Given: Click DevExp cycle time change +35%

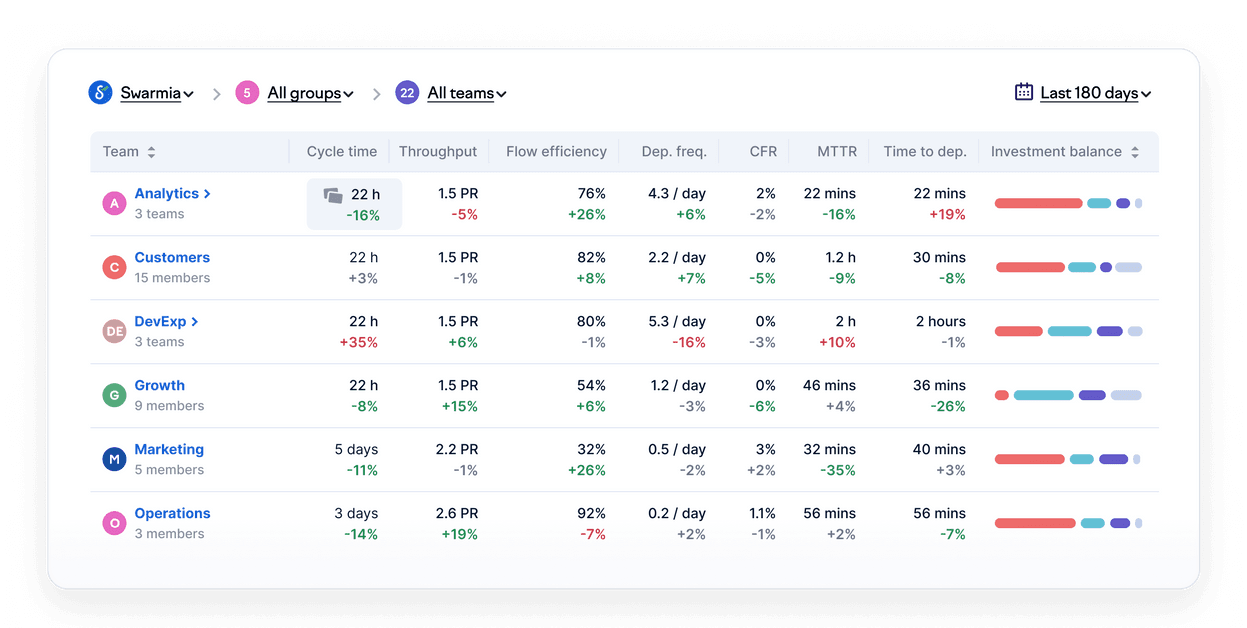Looking at the screenshot, I should (x=359, y=342).
